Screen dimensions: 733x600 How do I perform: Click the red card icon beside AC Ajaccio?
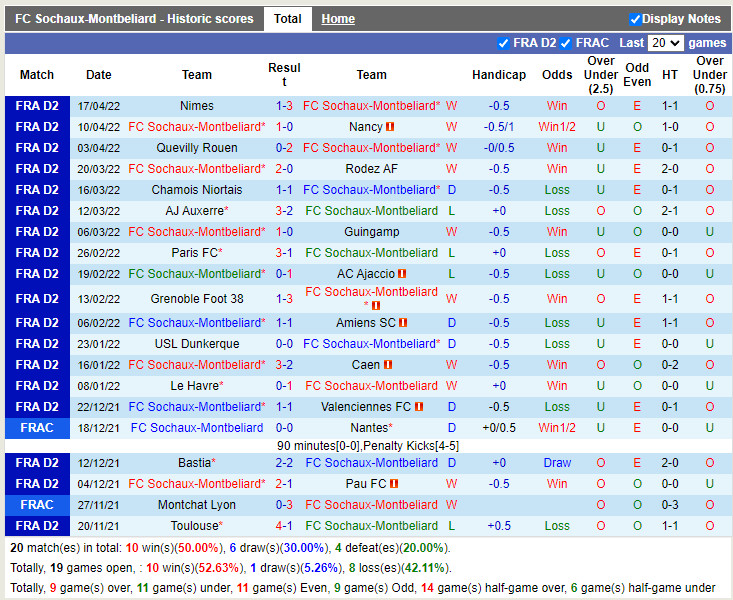[x=401, y=274]
